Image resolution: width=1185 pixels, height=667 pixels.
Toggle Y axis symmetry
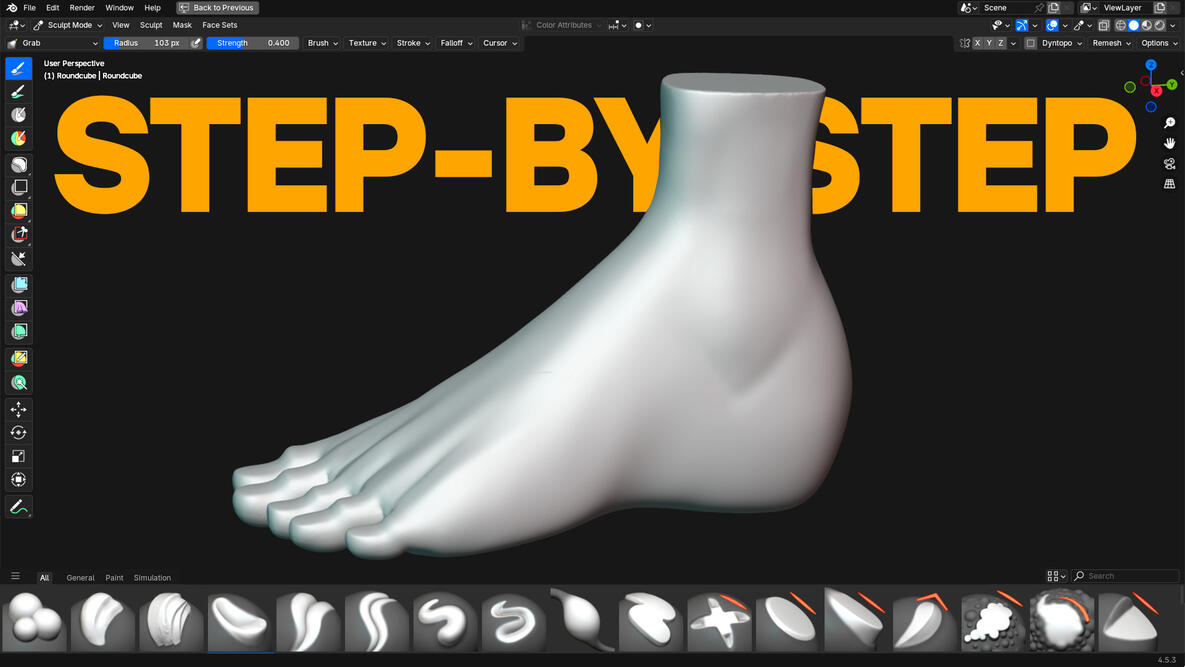(988, 43)
